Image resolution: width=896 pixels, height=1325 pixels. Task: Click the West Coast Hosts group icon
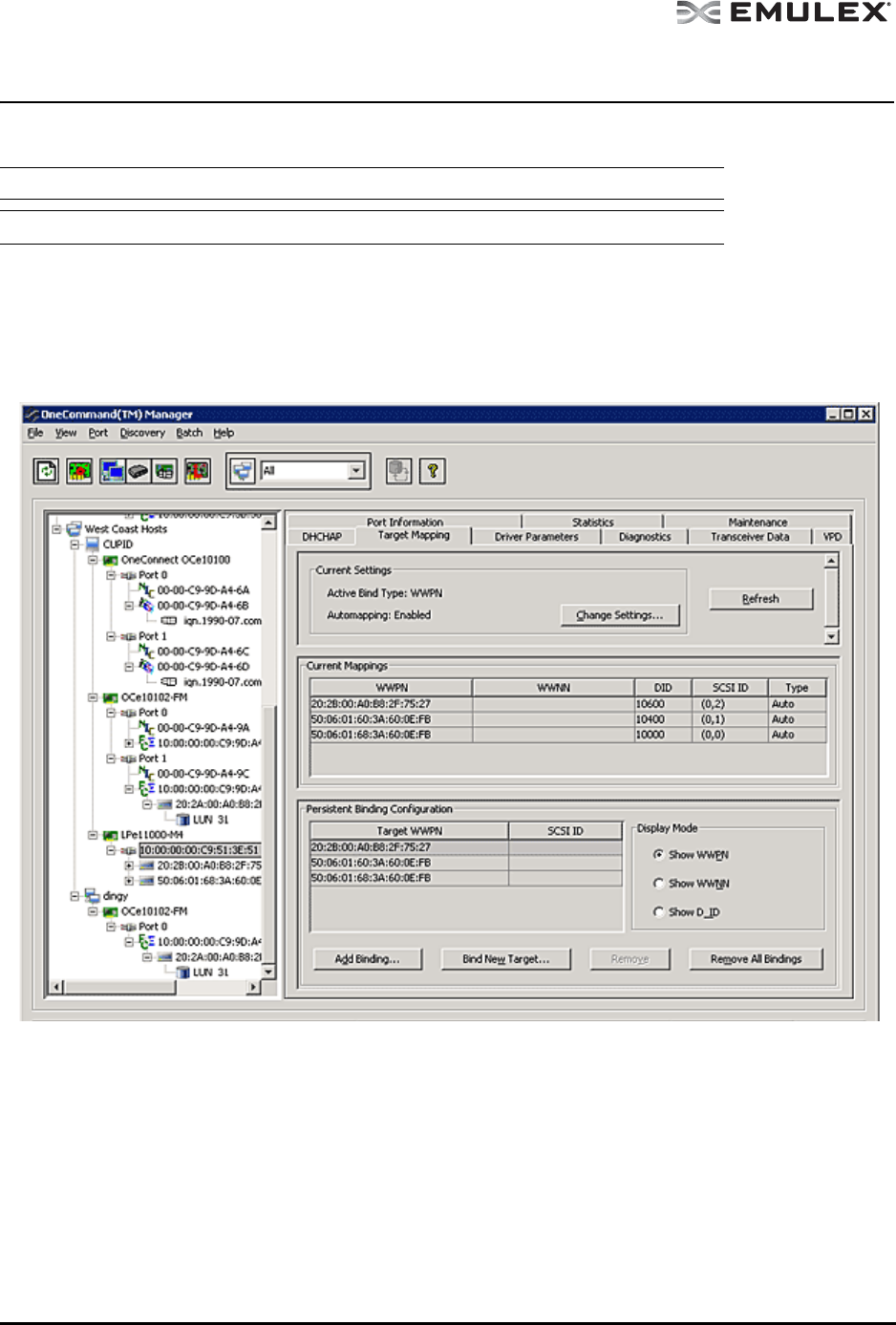[x=74, y=528]
